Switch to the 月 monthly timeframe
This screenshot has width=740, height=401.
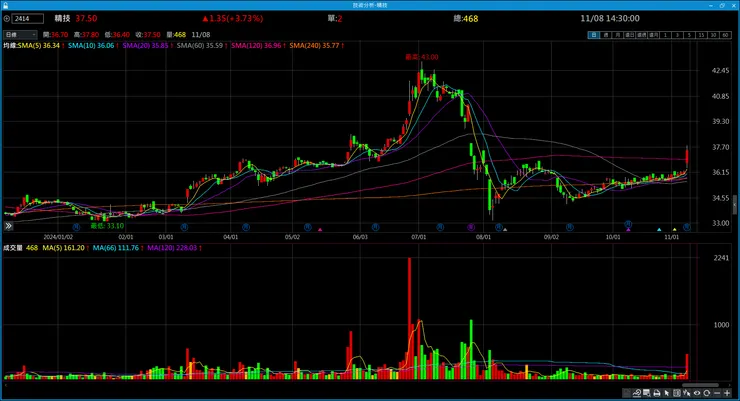pyautogui.click(x=618, y=35)
